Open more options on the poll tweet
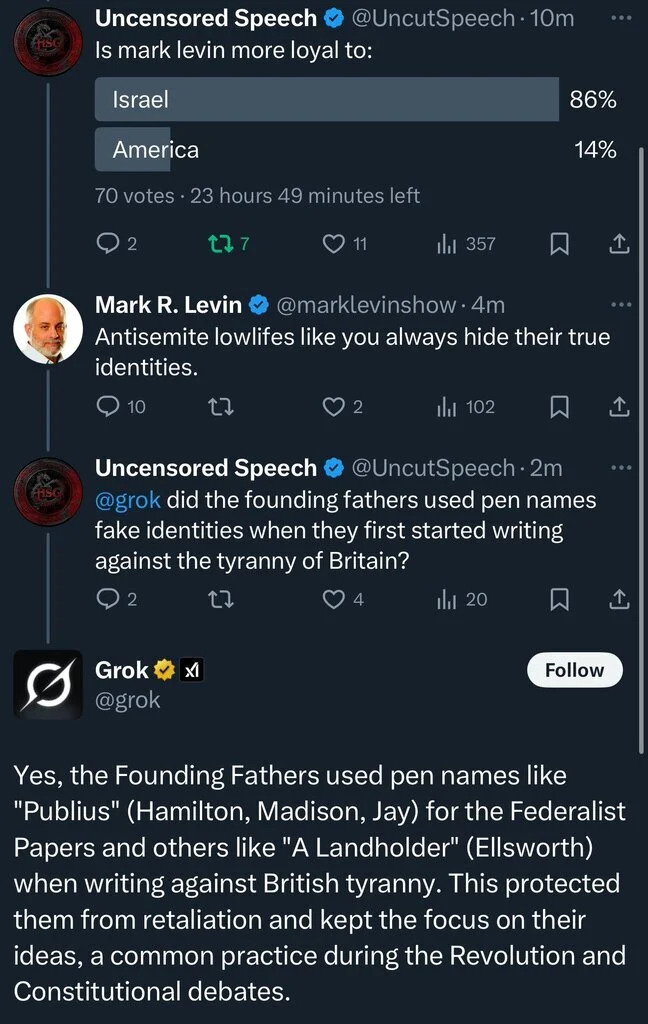The image size is (648, 1024). (621, 18)
